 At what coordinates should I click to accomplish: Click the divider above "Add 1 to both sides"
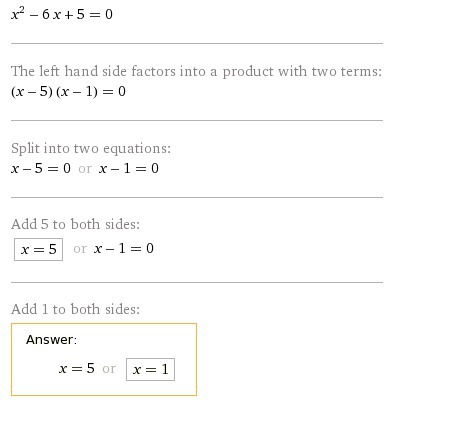197,282
